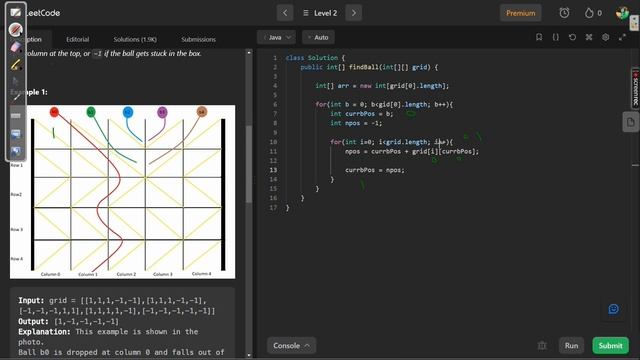Click the gray keyboard-style annotation toolbar icon
This screenshot has height=360, width=640.
click(16, 116)
